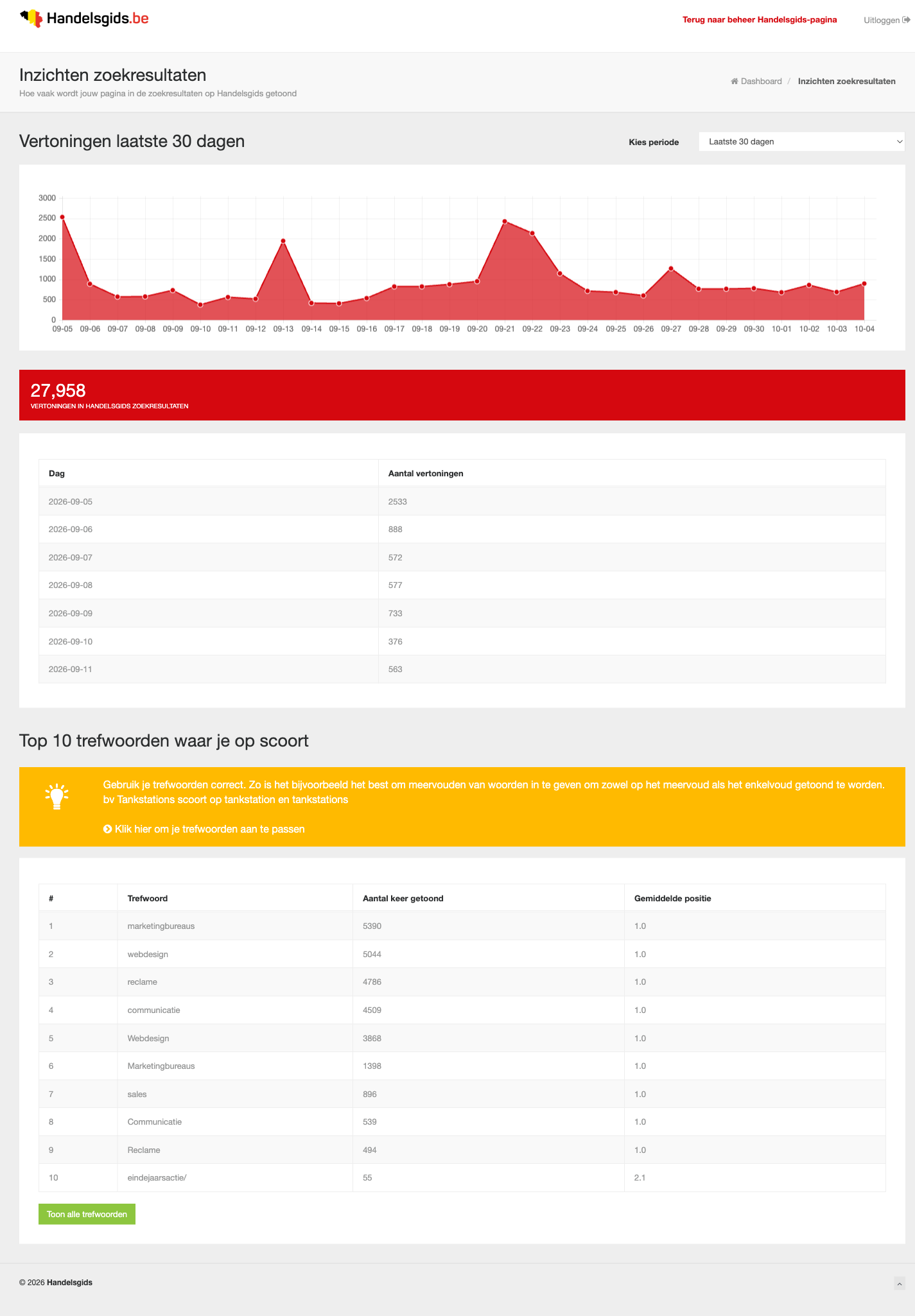The width and height of the screenshot is (915, 1316).
Task: Select the 'marketingbureaus' keyword in row 1
Action: click(161, 926)
